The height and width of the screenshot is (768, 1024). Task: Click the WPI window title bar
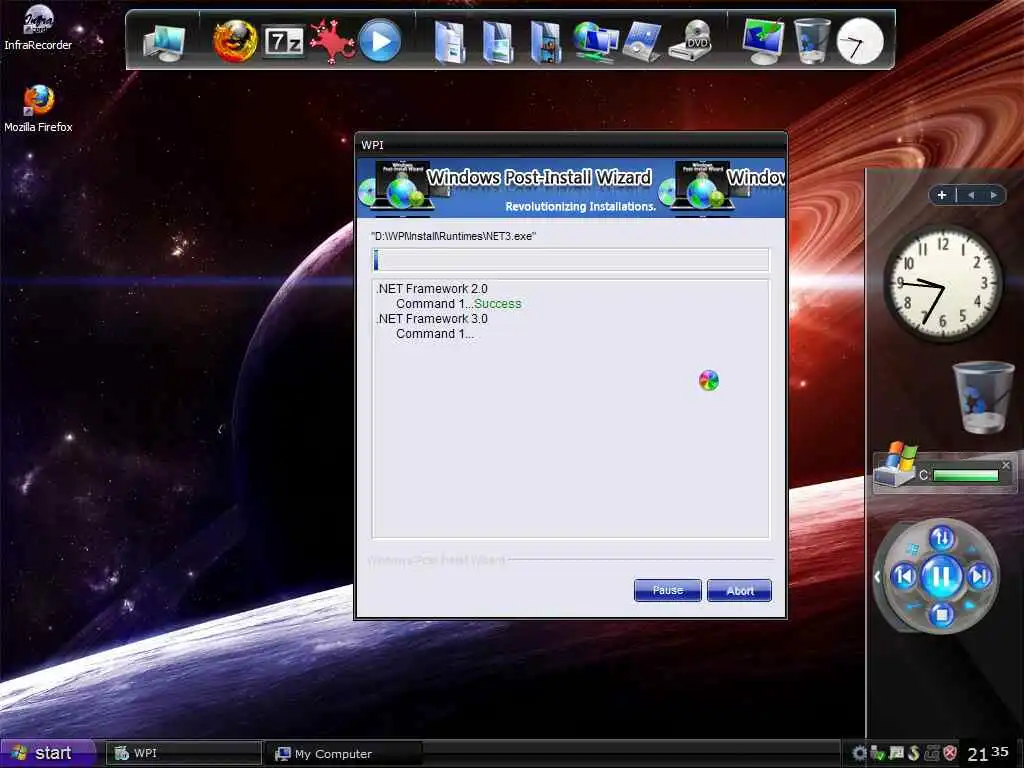[571, 144]
